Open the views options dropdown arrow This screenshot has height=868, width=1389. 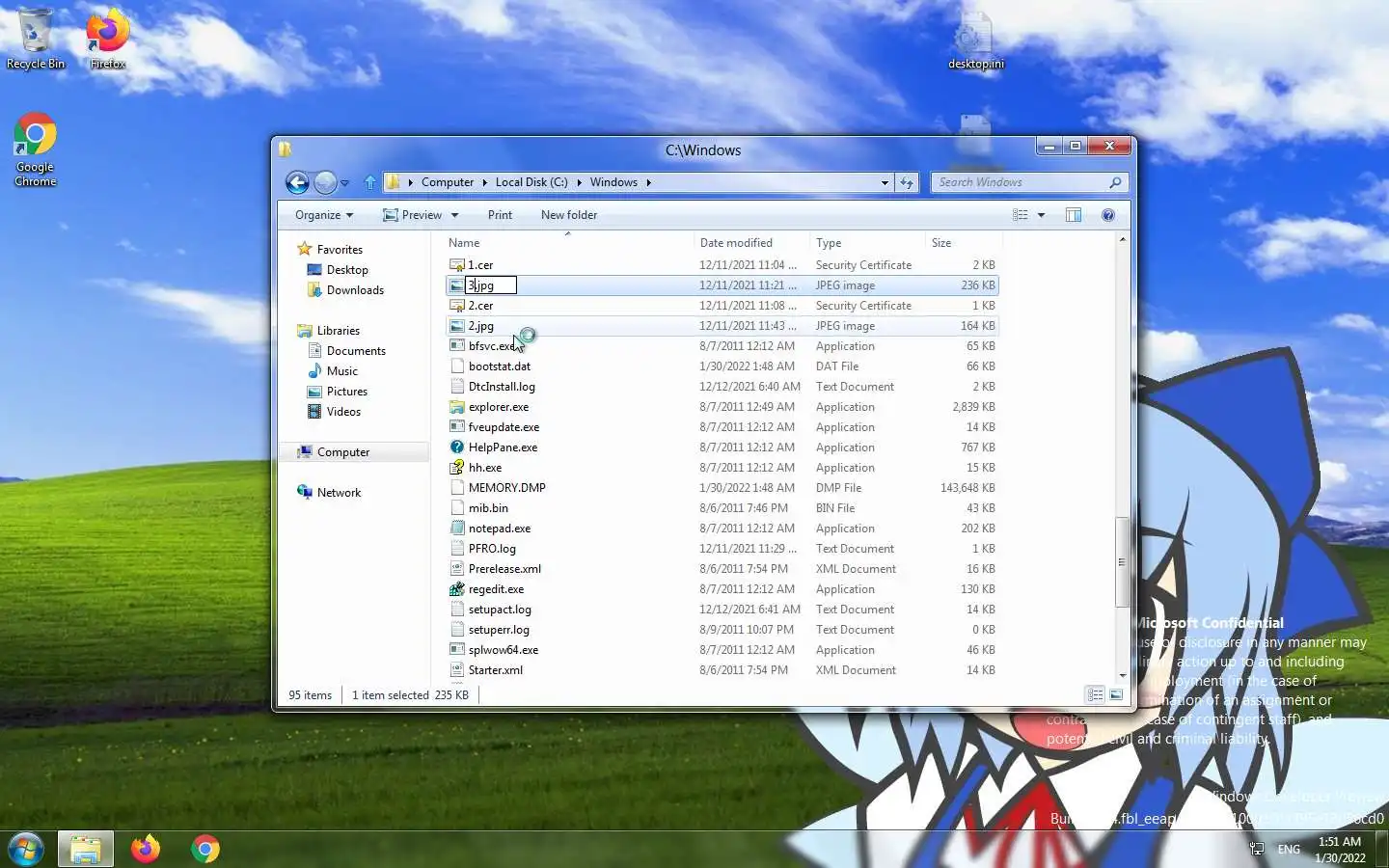coord(1042,215)
